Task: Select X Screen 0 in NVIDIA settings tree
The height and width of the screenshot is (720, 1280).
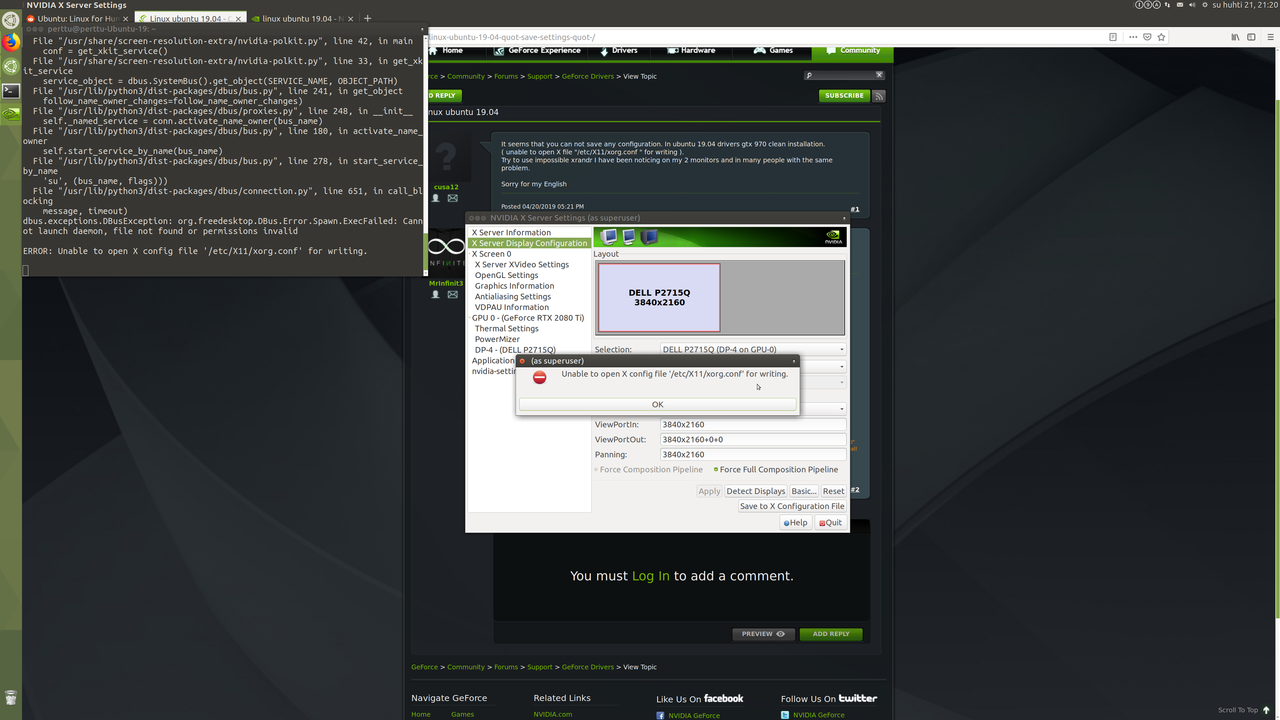Action: click(x=491, y=254)
